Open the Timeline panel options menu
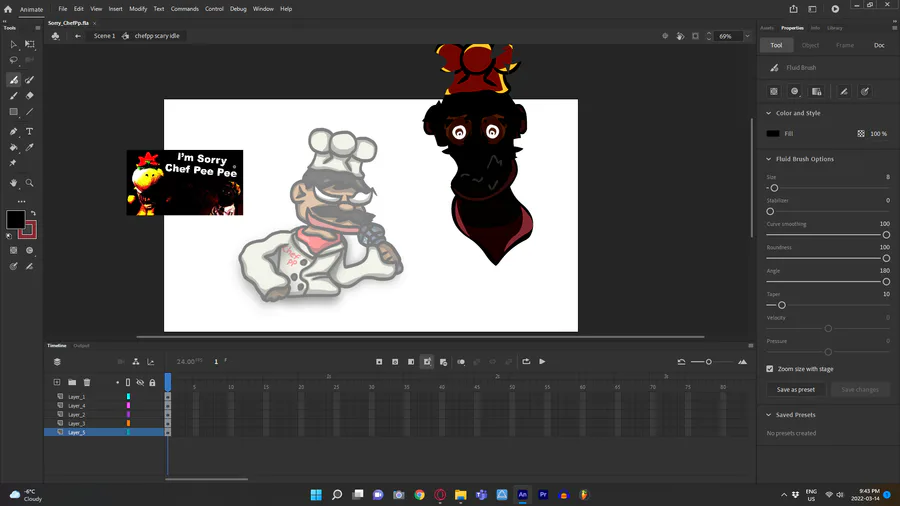Screen dimensions: 900x506 tap(750, 345)
